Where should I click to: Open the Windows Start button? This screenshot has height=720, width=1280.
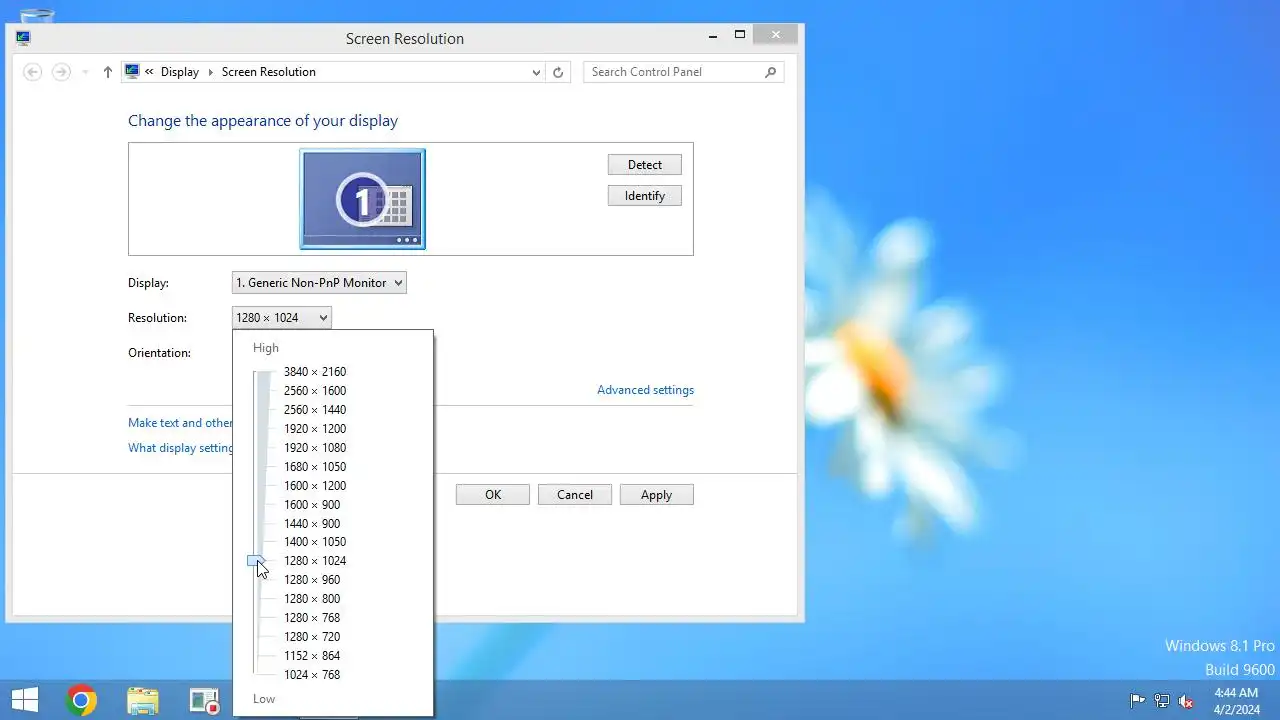tap(25, 700)
